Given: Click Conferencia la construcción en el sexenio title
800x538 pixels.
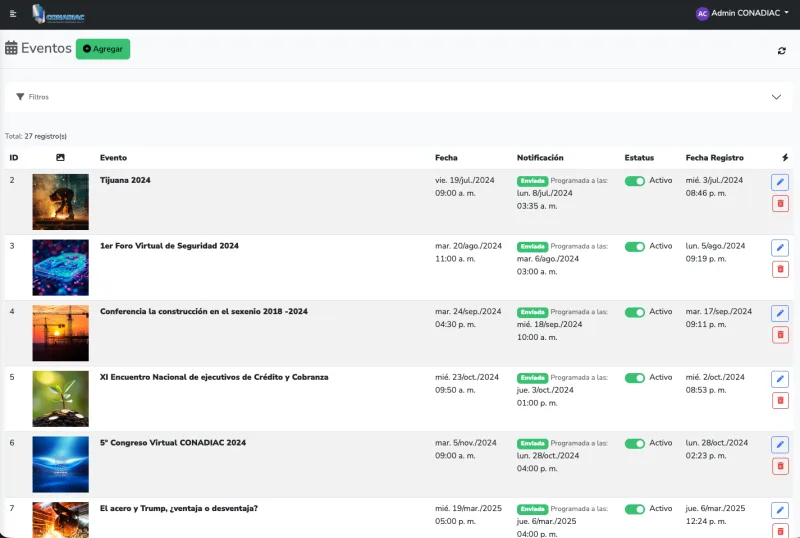Looking at the screenshot, I should (204, 311).
